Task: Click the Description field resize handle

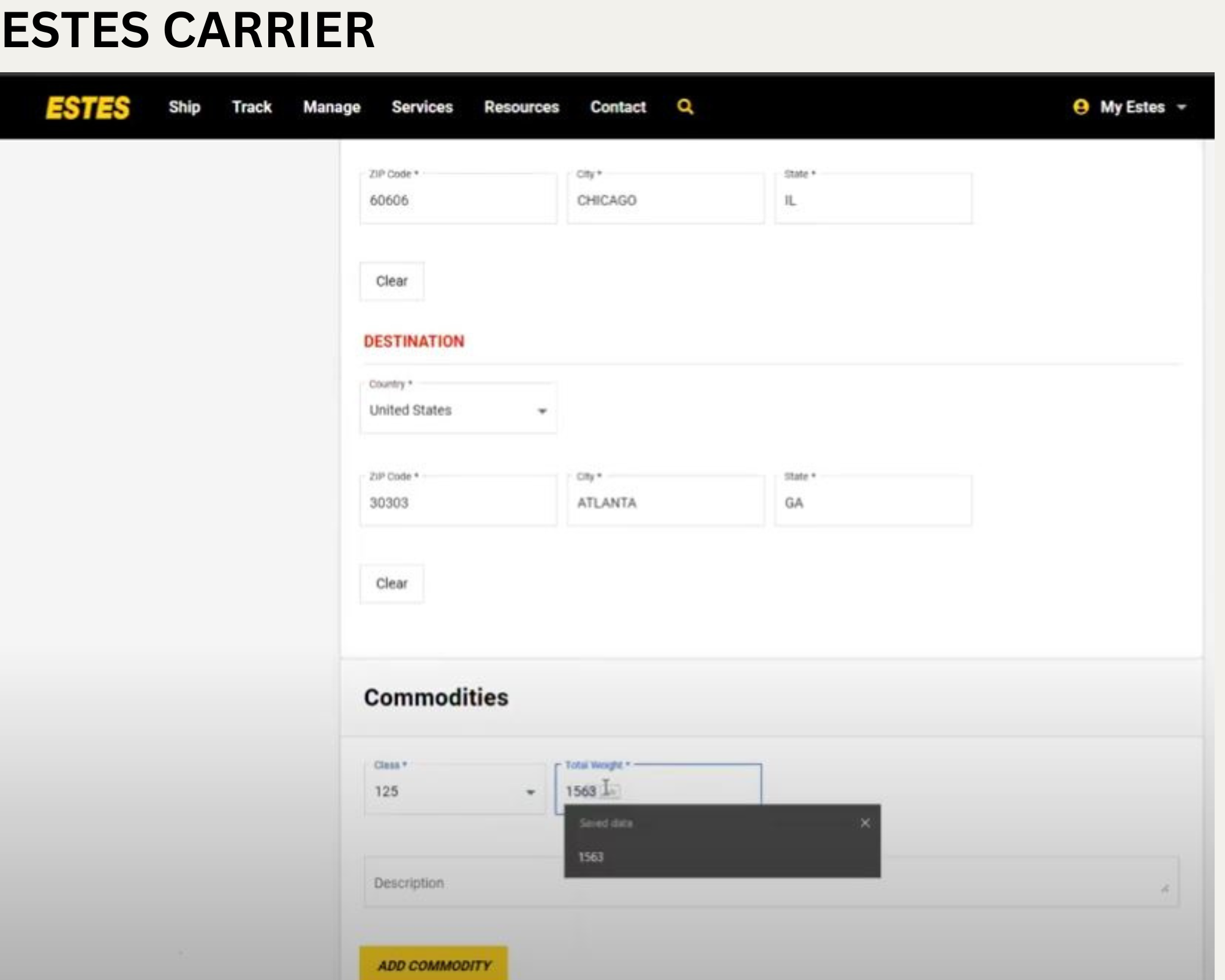Action: pyautogui.click(x=1164, y=888)
